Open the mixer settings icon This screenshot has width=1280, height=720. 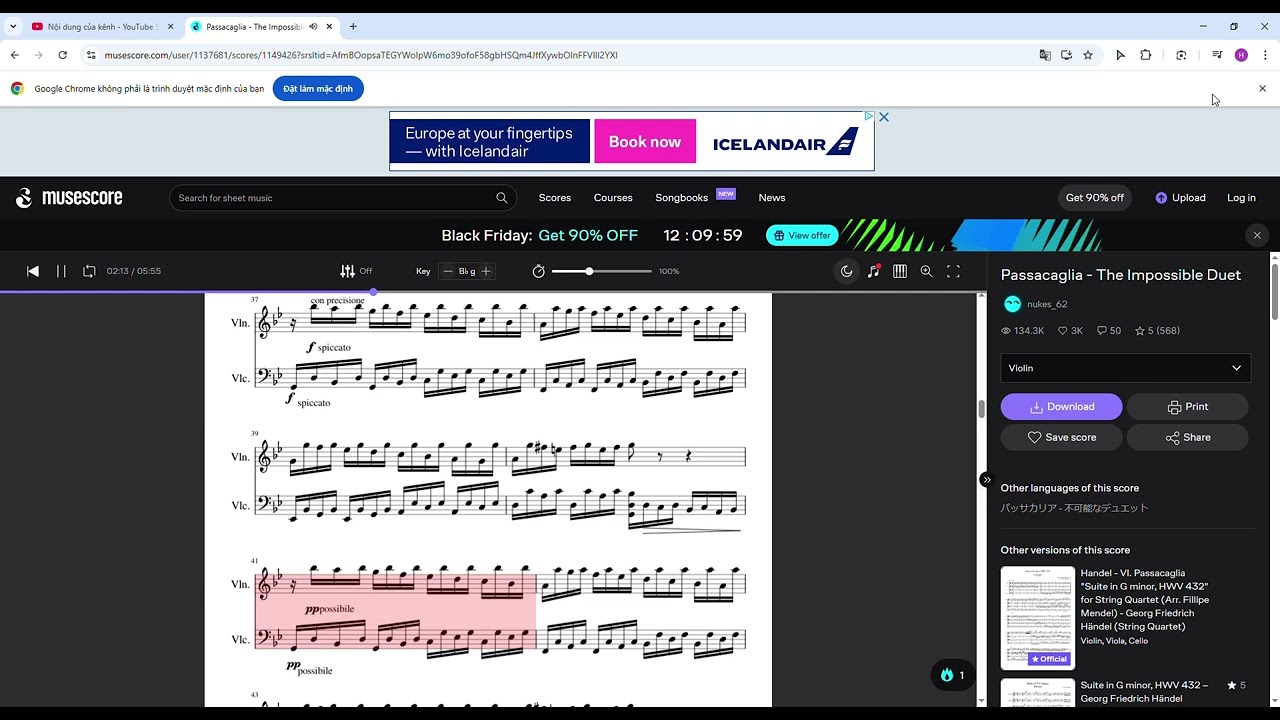coord(347,271)
